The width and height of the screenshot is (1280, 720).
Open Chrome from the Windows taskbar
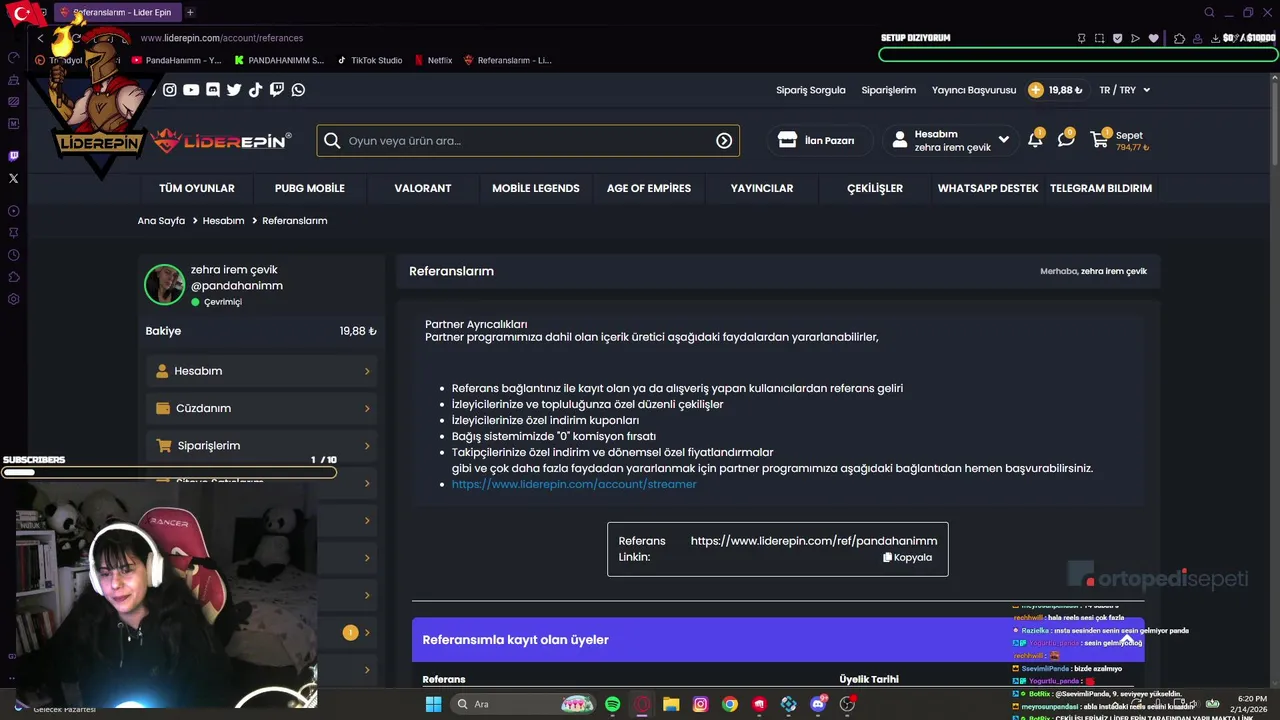(730, 704)
